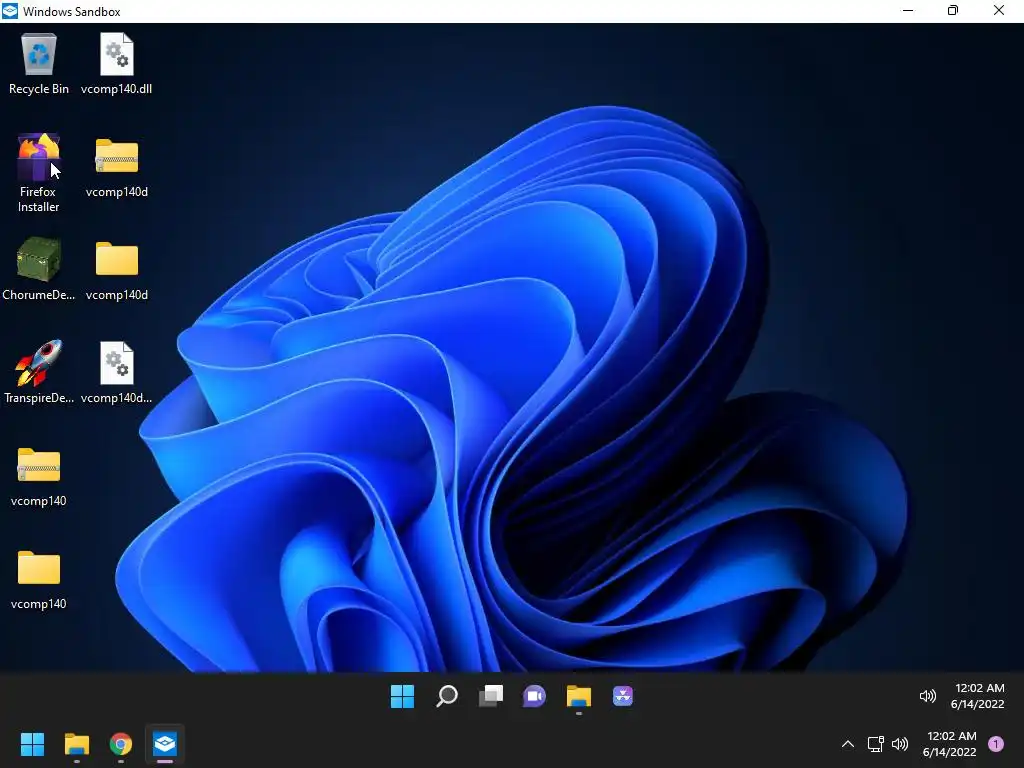Open the sandbox Start menu
The height and width of the screenshot is (768, 1024).
tap(402, 696)
